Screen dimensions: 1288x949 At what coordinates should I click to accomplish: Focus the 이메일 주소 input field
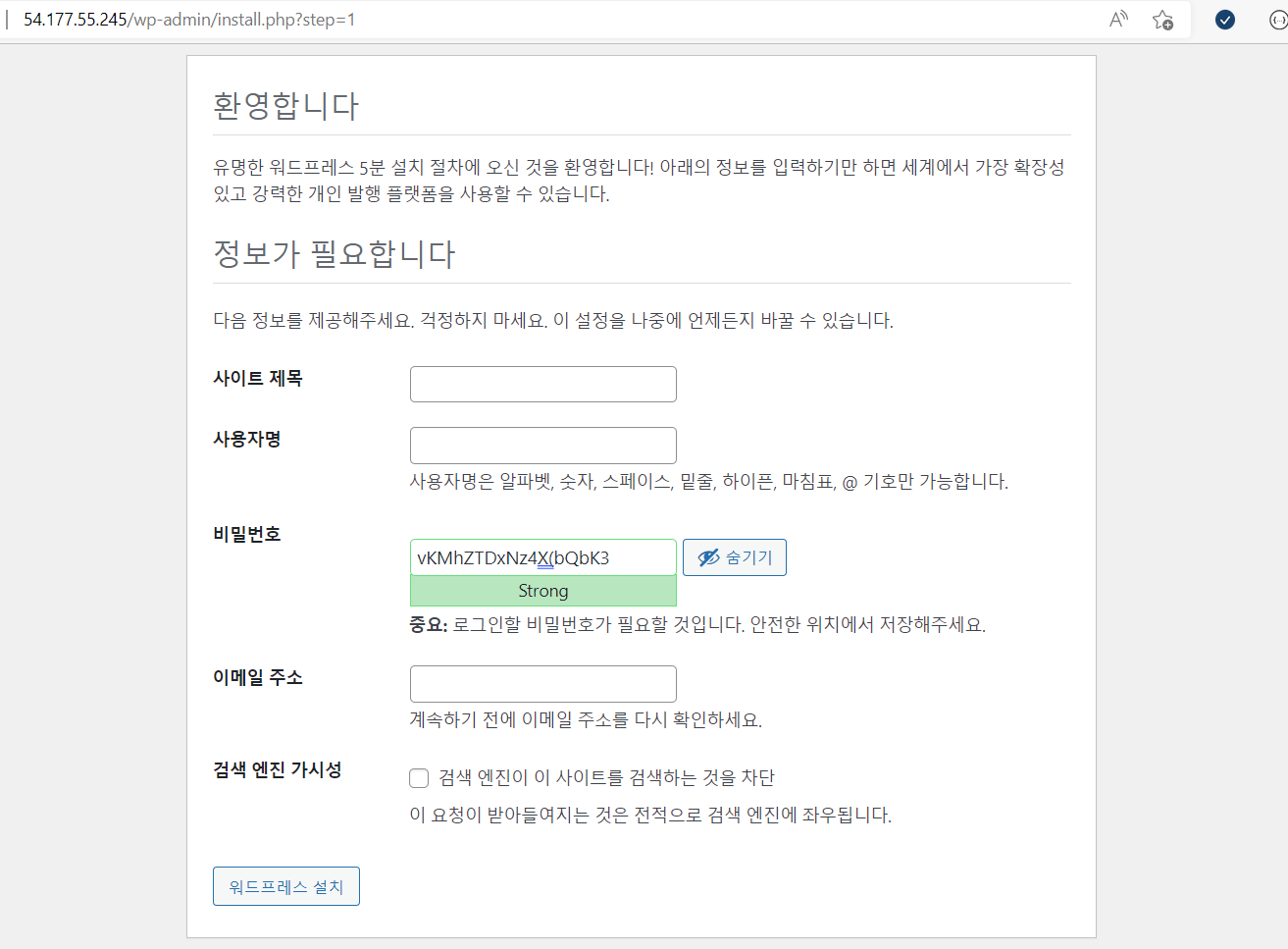pos(543,683)
